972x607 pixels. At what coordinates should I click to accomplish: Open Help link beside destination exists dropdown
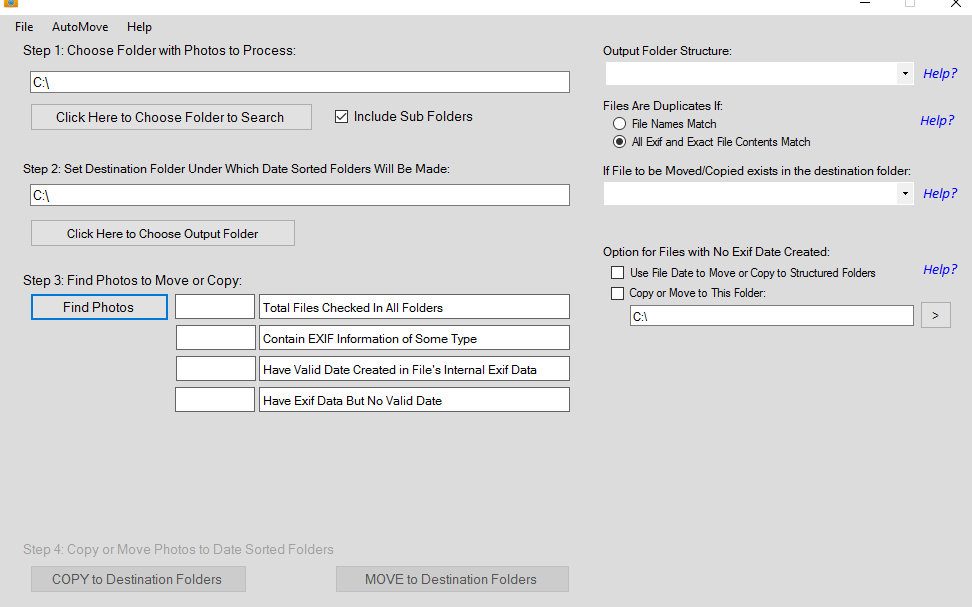[x=939, y=194]
